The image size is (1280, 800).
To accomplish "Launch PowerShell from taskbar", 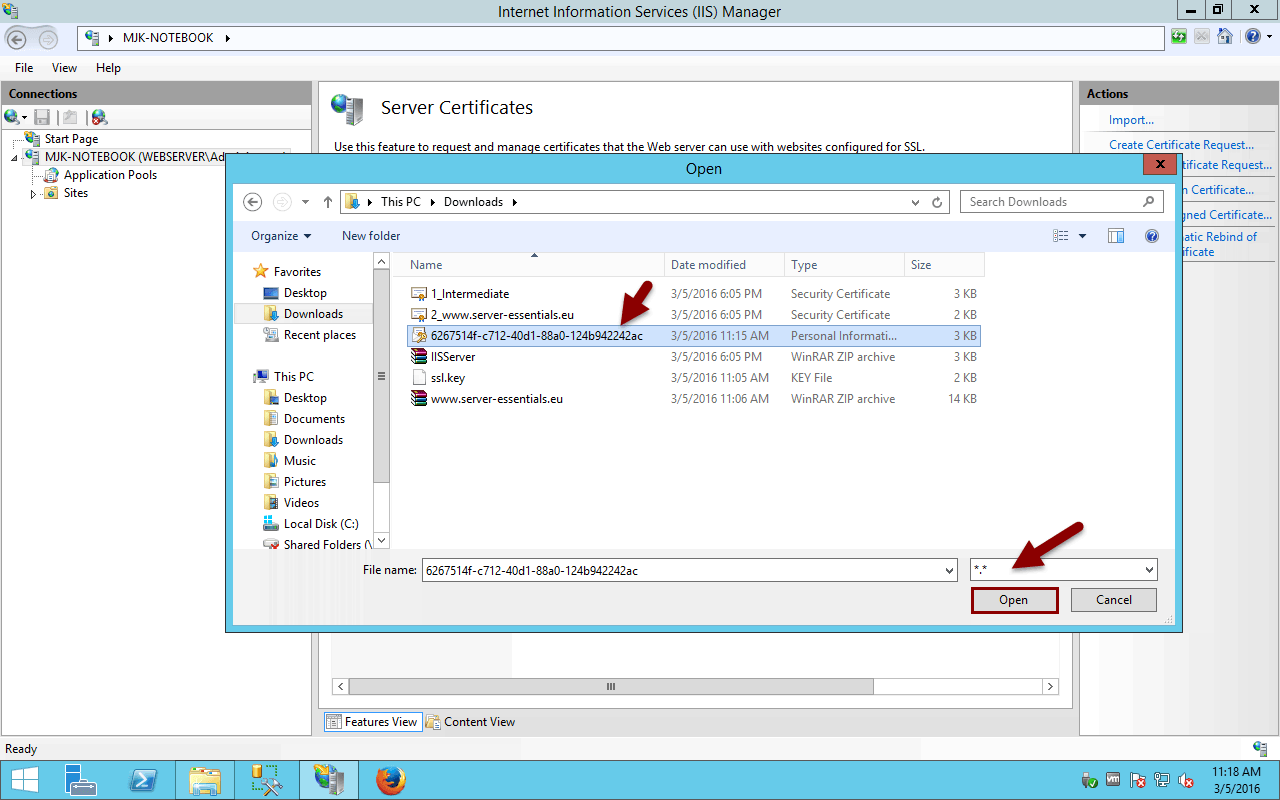I will [143, 780].
